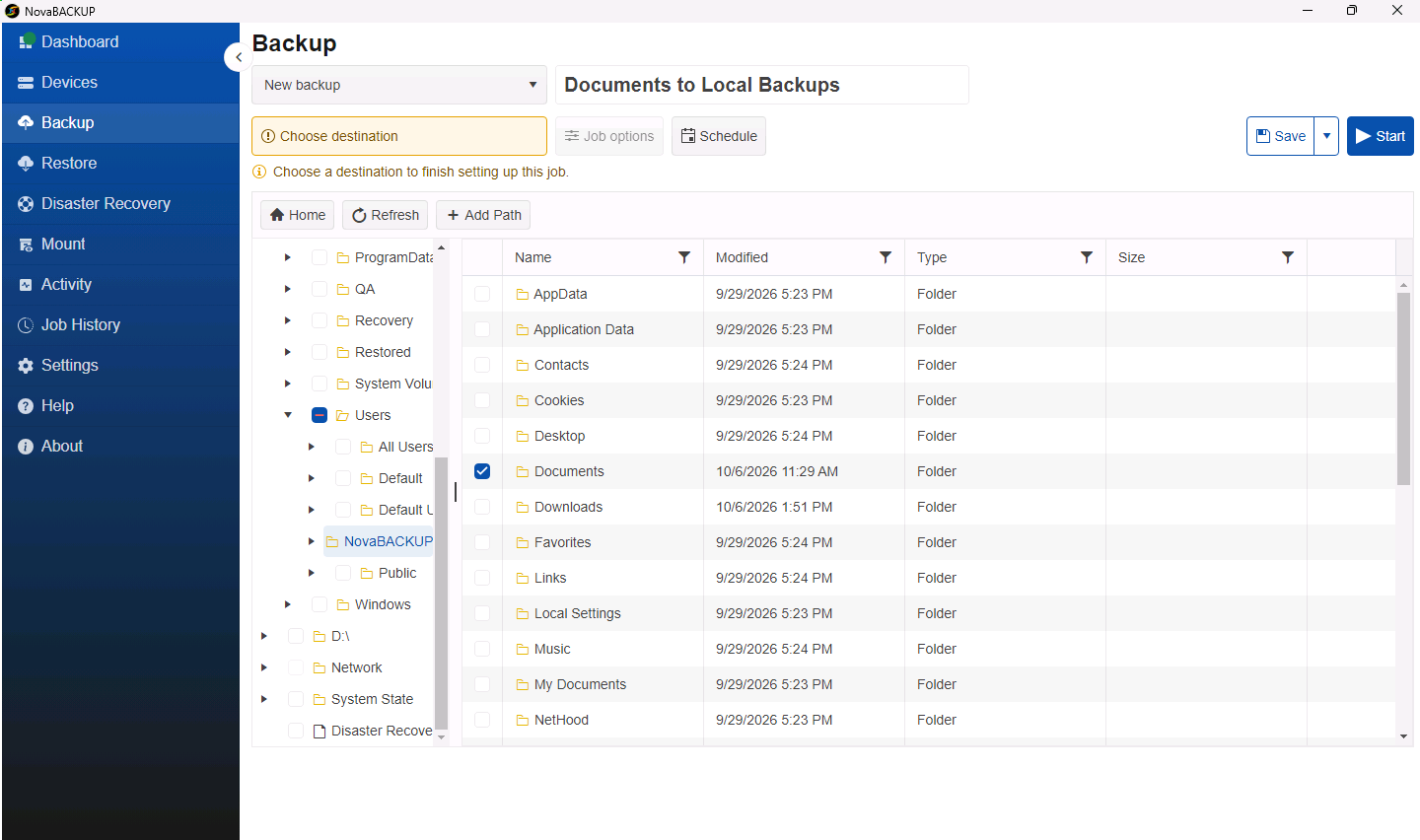
Task: Click the Modified column filter icon
Action: pos(886,257)
